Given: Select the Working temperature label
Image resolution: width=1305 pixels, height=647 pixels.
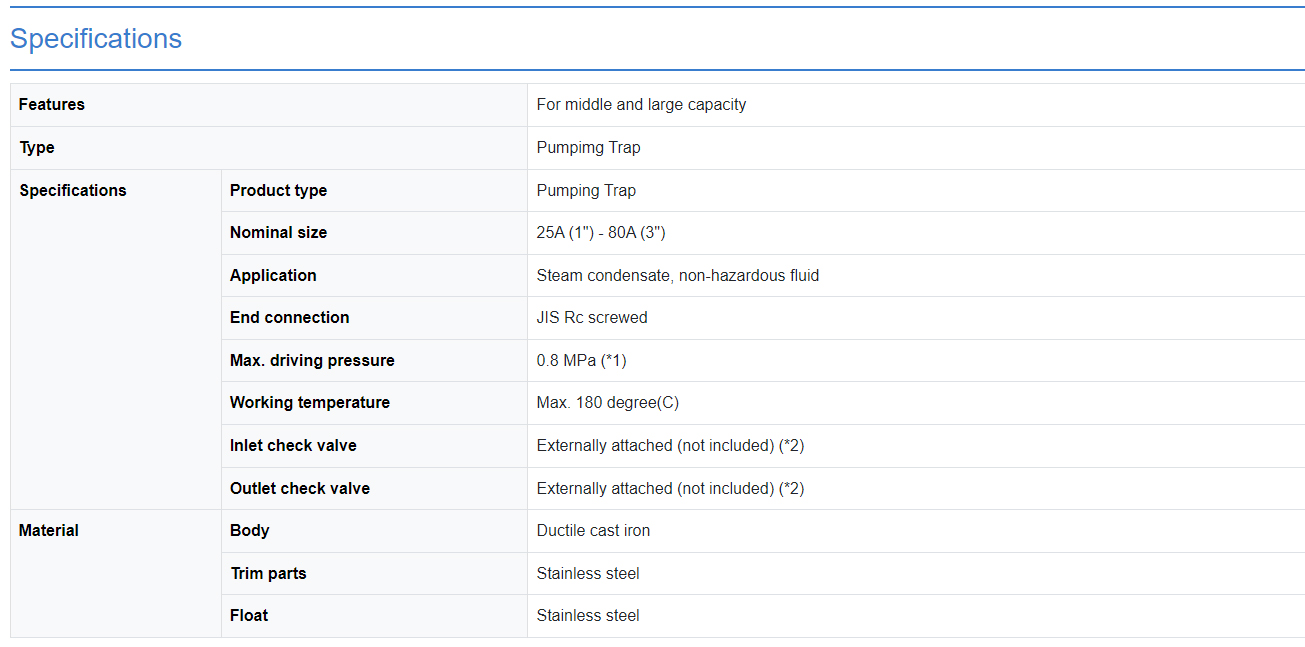Looking at the screenshot, I should 309,403.
